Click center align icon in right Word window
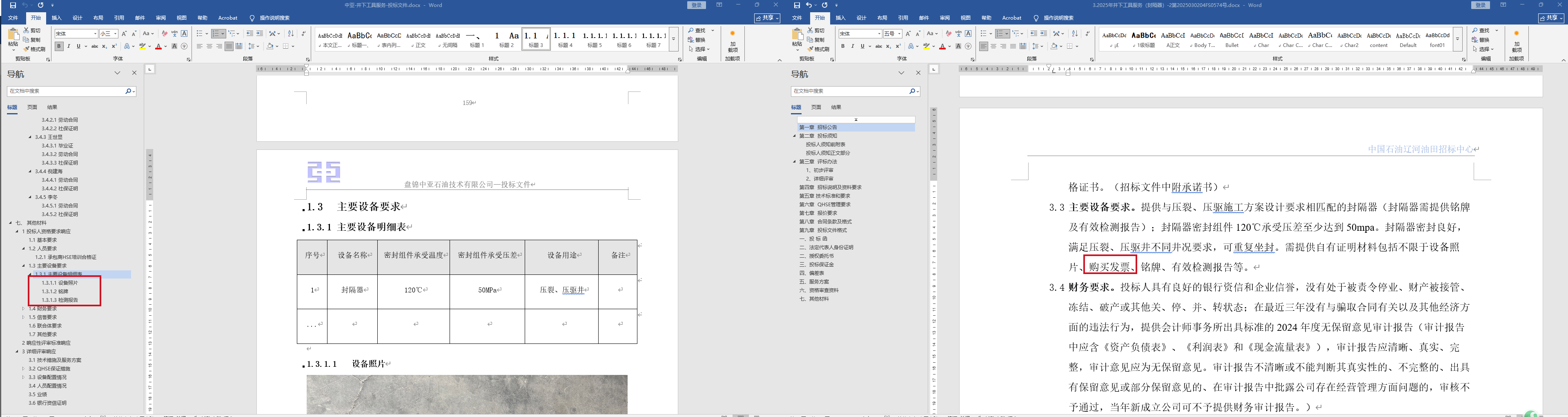Image resolution: width=1568 pixels, height=417 pixels. pos(993,46)
